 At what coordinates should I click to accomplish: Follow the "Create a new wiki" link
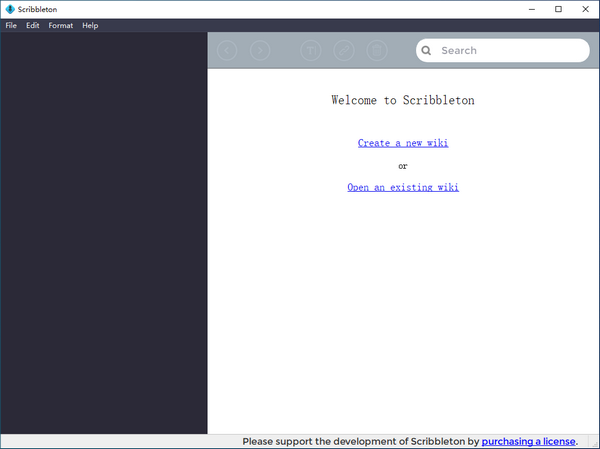403,143
